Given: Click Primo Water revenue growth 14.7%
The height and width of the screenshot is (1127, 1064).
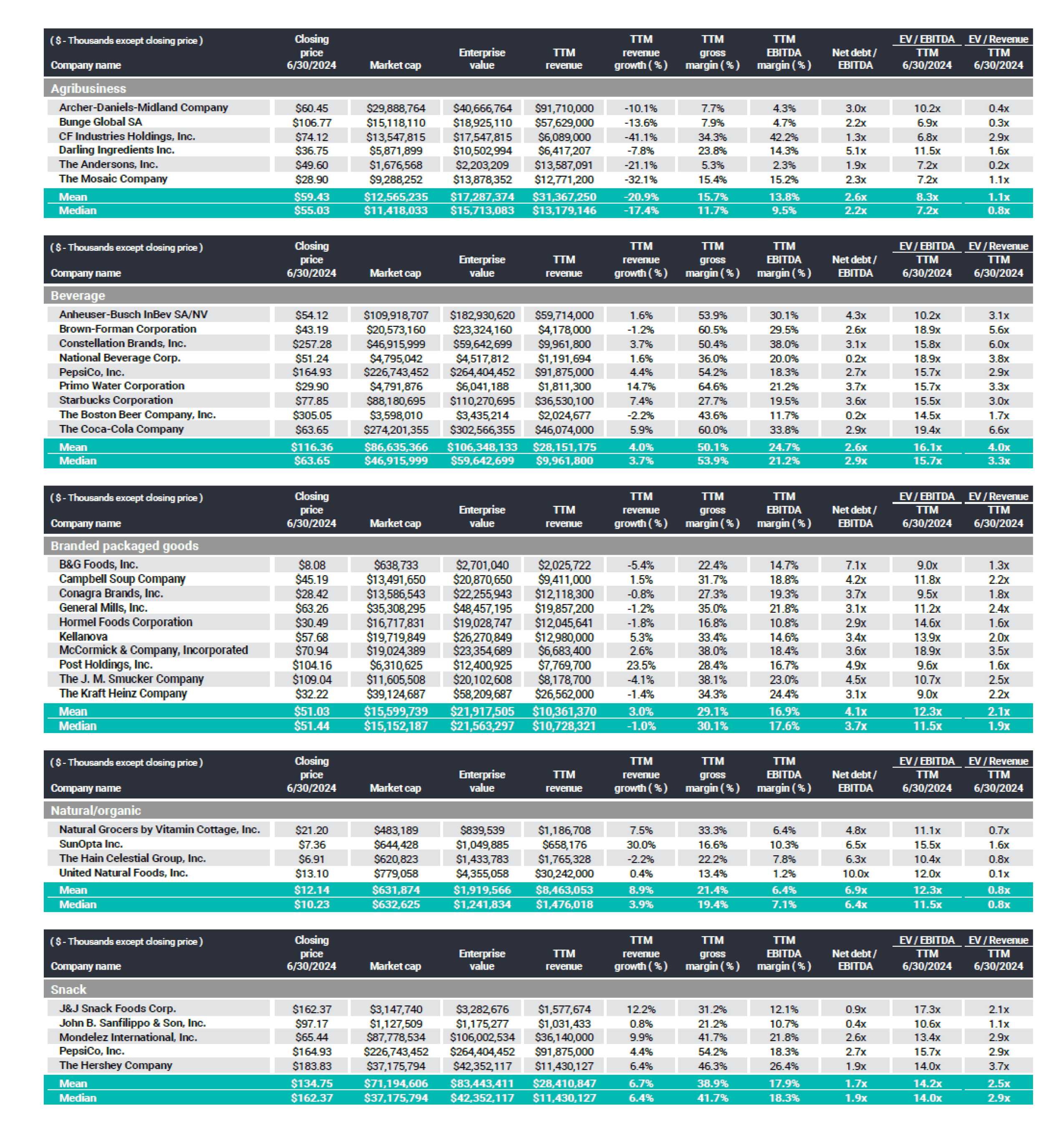Looking at the screenshot, I should coord(641,387).
